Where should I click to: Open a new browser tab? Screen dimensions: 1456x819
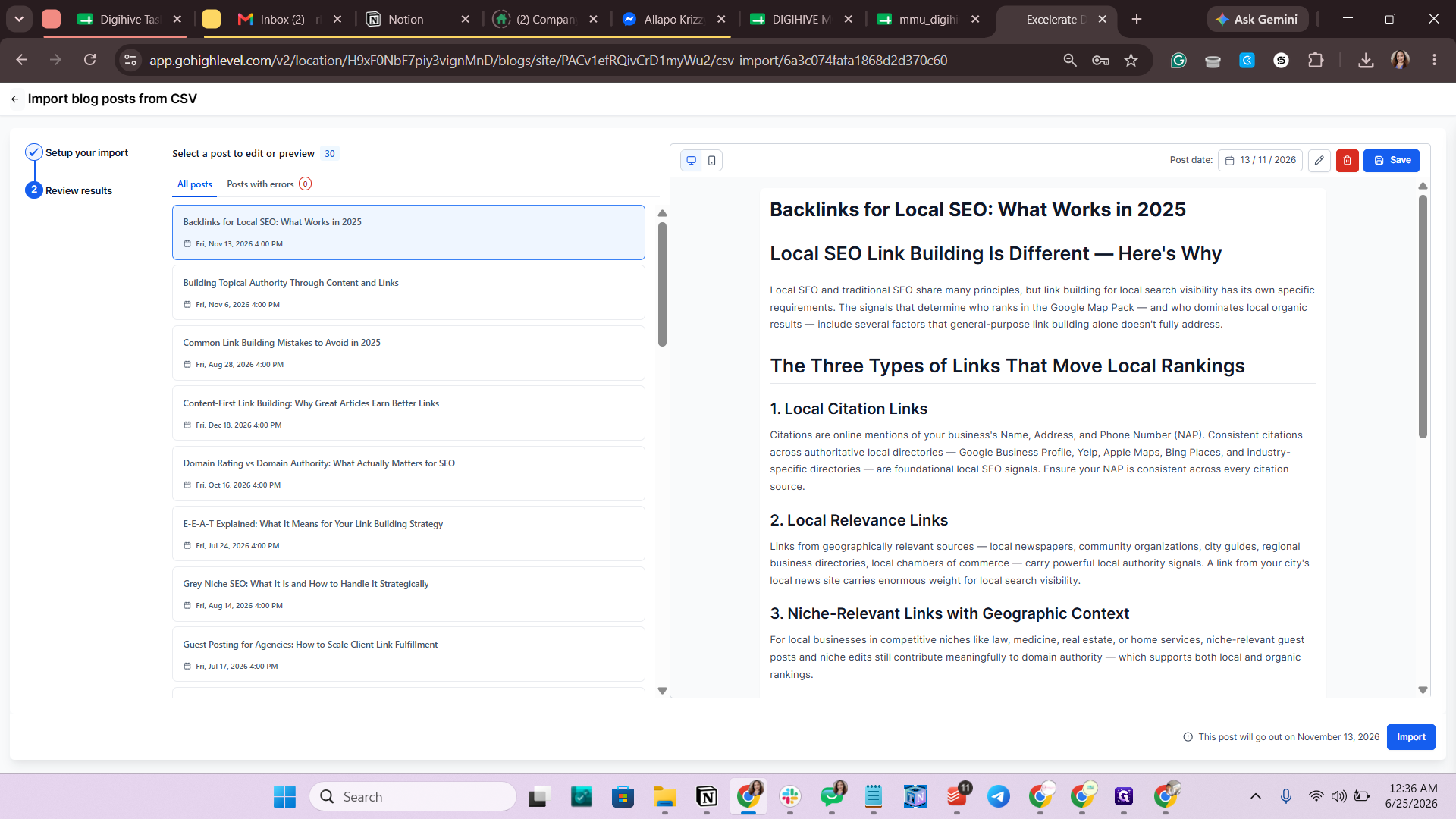coord(1136,19)
